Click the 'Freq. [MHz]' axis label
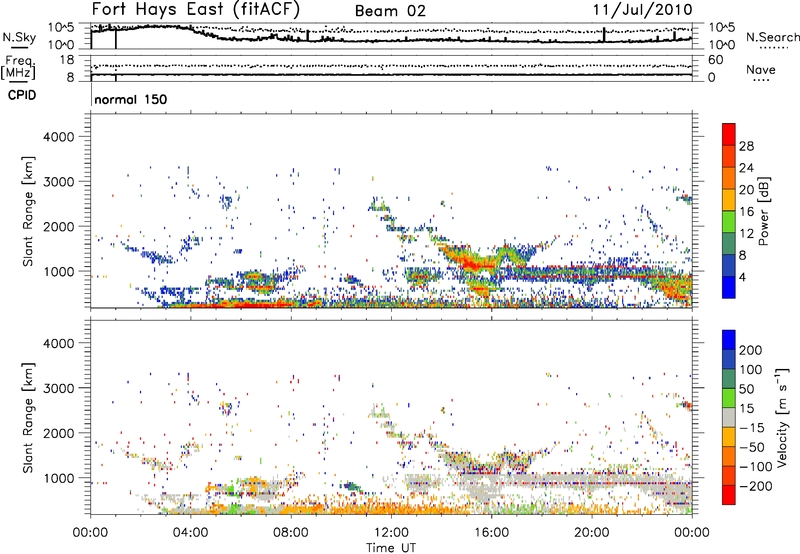The image size is (800, 554). (19, 67)
